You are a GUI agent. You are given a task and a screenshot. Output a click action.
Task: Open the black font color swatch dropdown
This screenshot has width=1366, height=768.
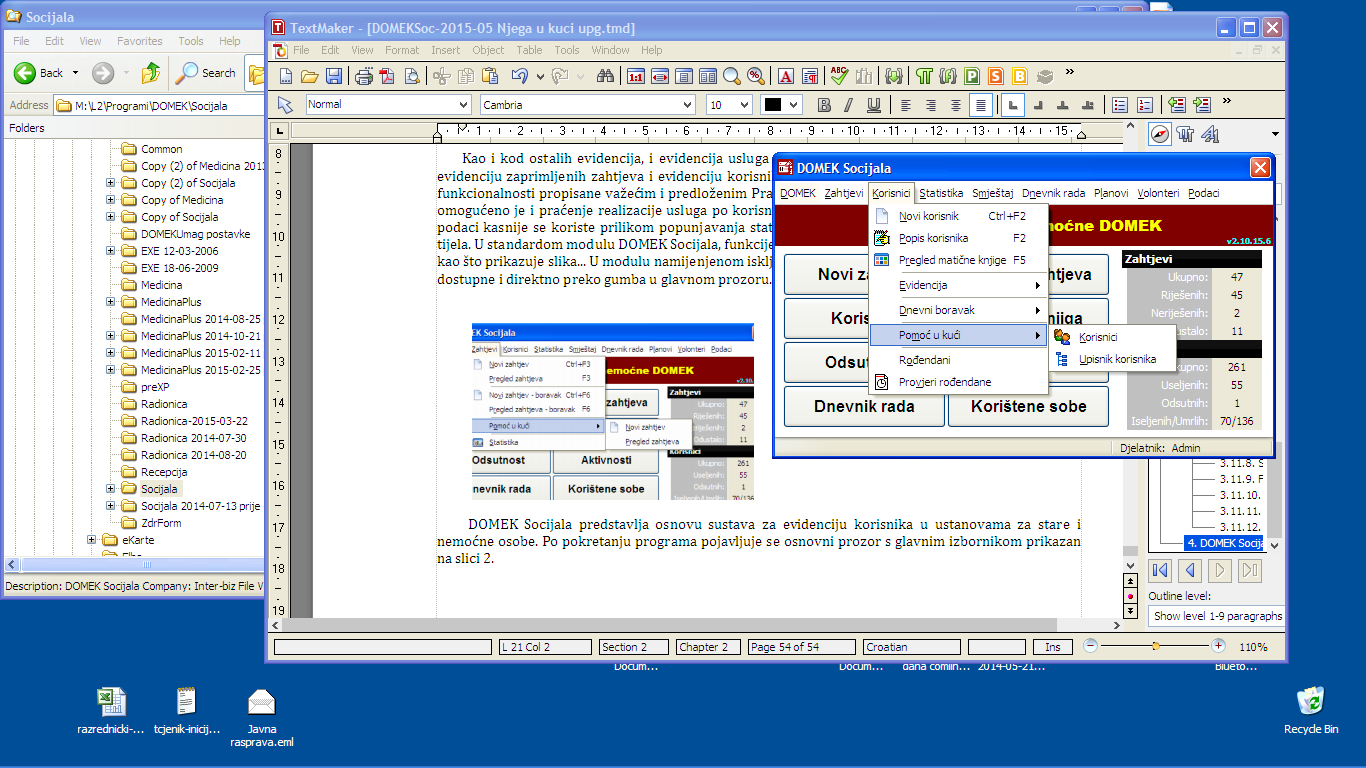click(x=794, y=105)
